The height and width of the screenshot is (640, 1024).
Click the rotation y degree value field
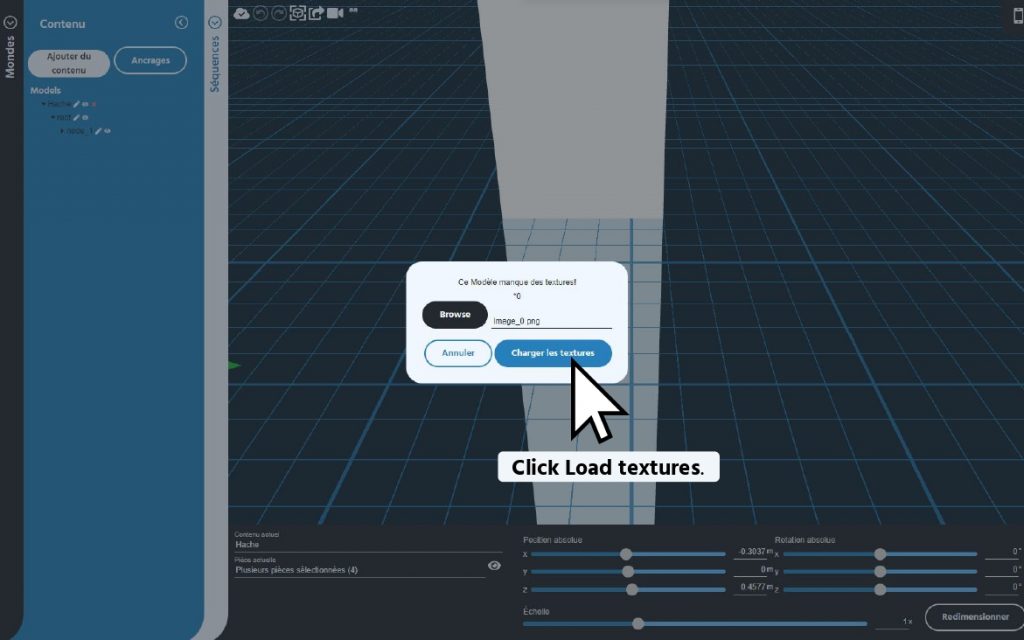[1003, 569]
